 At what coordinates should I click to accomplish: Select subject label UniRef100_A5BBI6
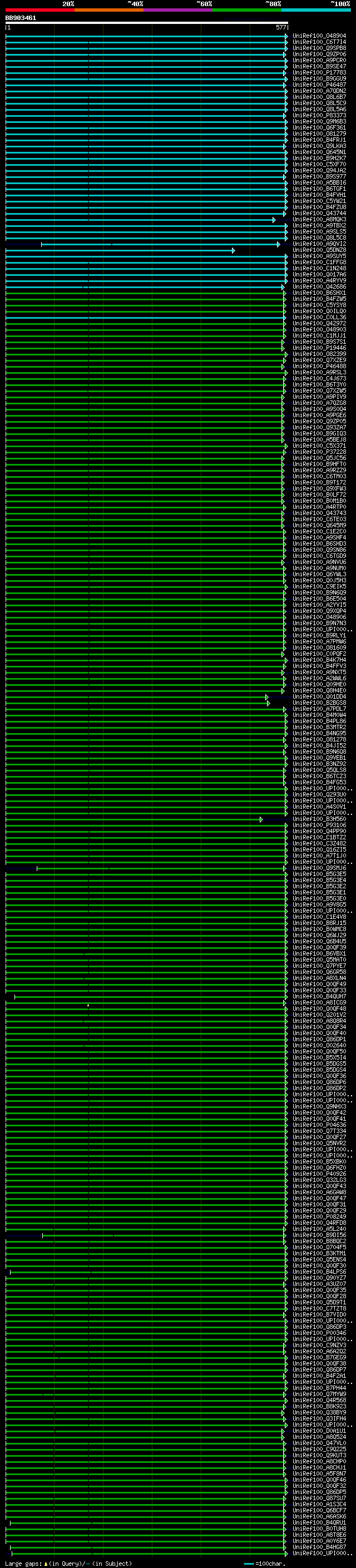pyautogui.click(x=319, y=182)
